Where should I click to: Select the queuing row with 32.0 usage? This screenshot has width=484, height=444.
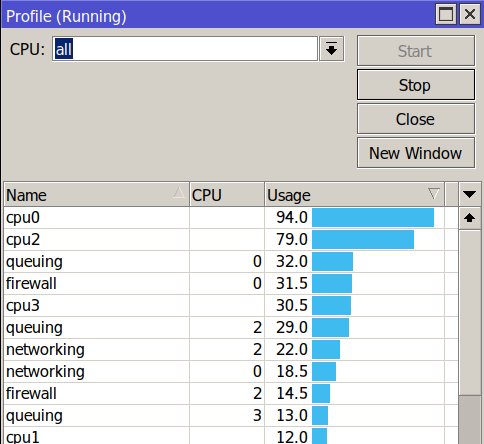tap(231, 262)
